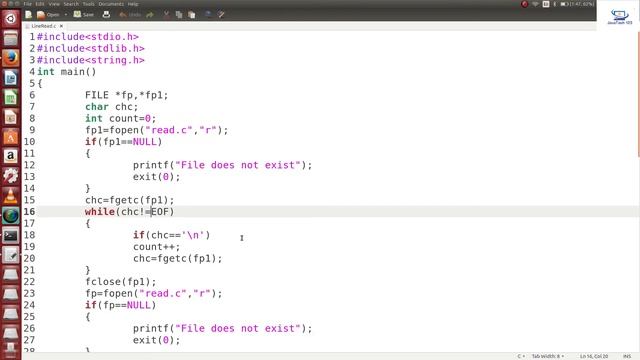Switch to gedit text editor launcher icon
Image resolution: width=640 pixels, height=360 pixels.
[11, 255]
